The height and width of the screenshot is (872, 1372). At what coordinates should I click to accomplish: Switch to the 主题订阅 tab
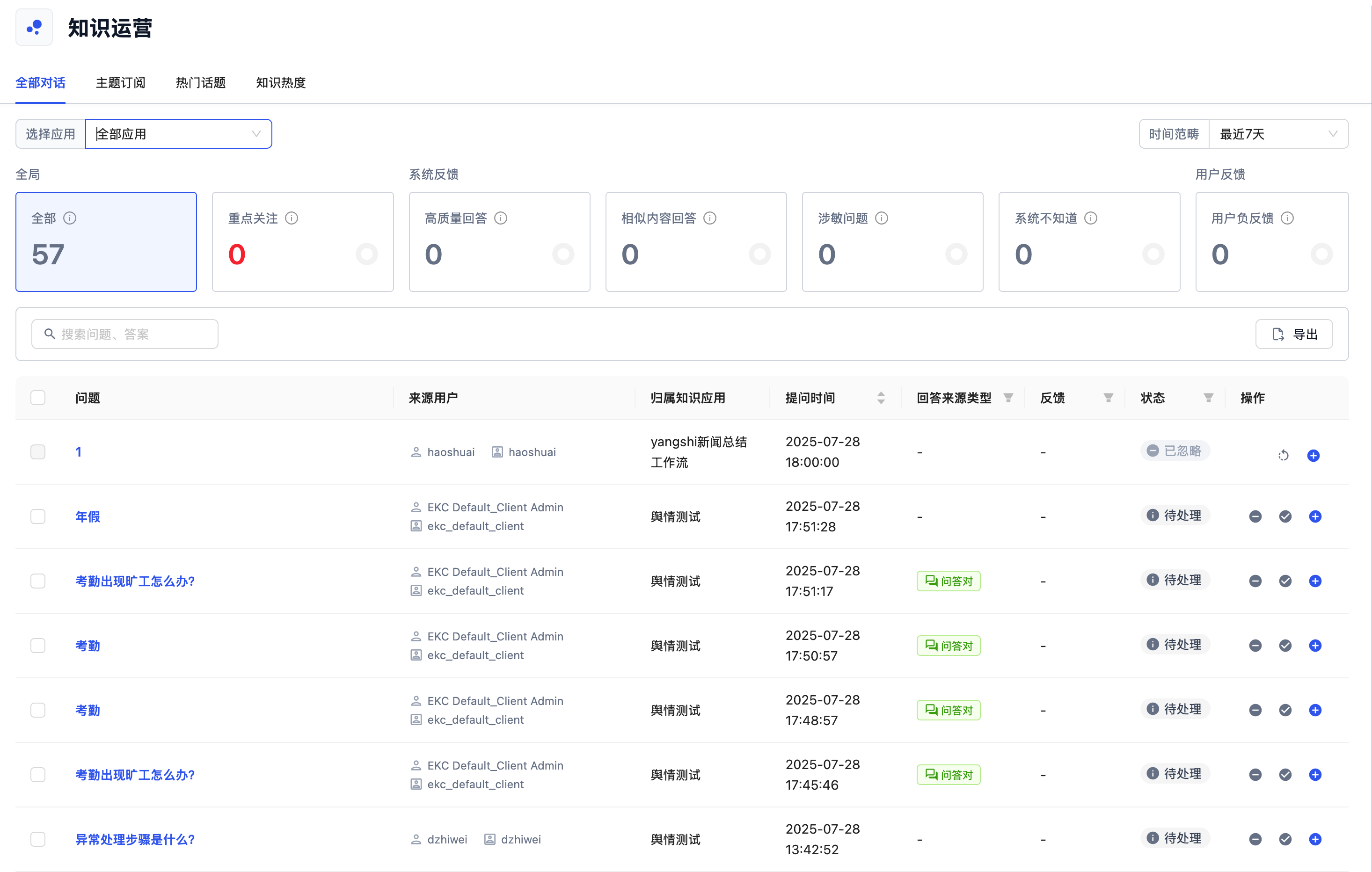[120, 83]
